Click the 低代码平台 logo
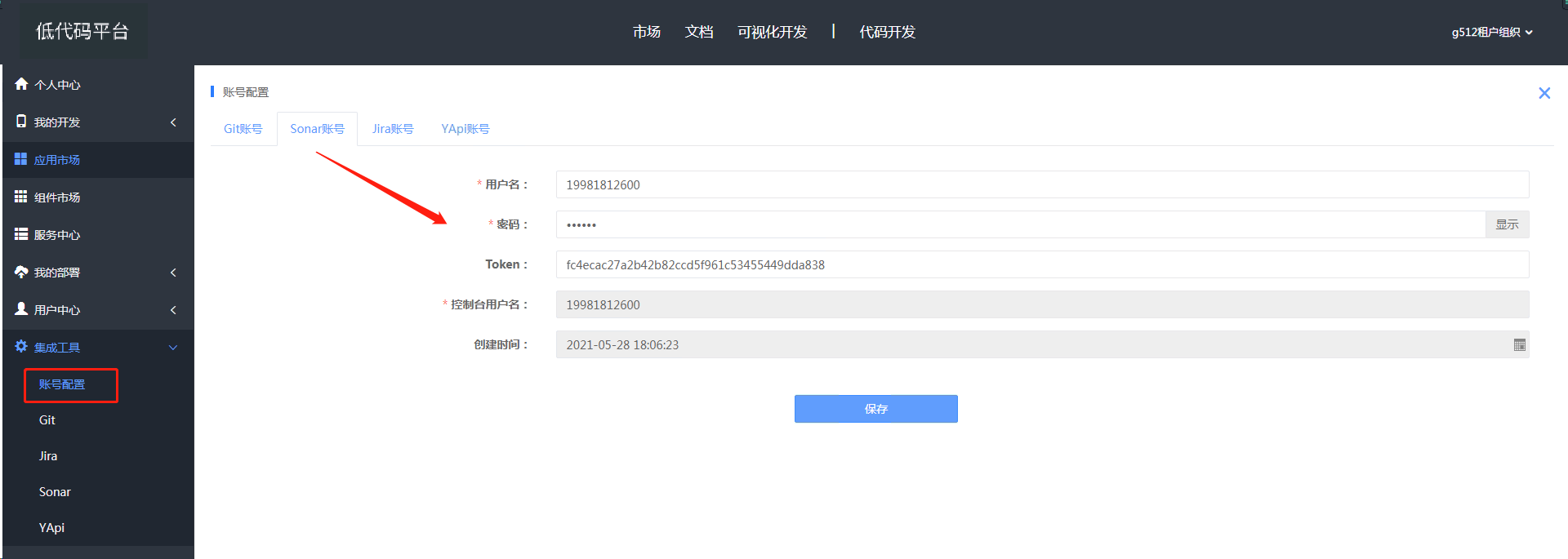Screen dimensions: 1568x559 coord(82,31)
